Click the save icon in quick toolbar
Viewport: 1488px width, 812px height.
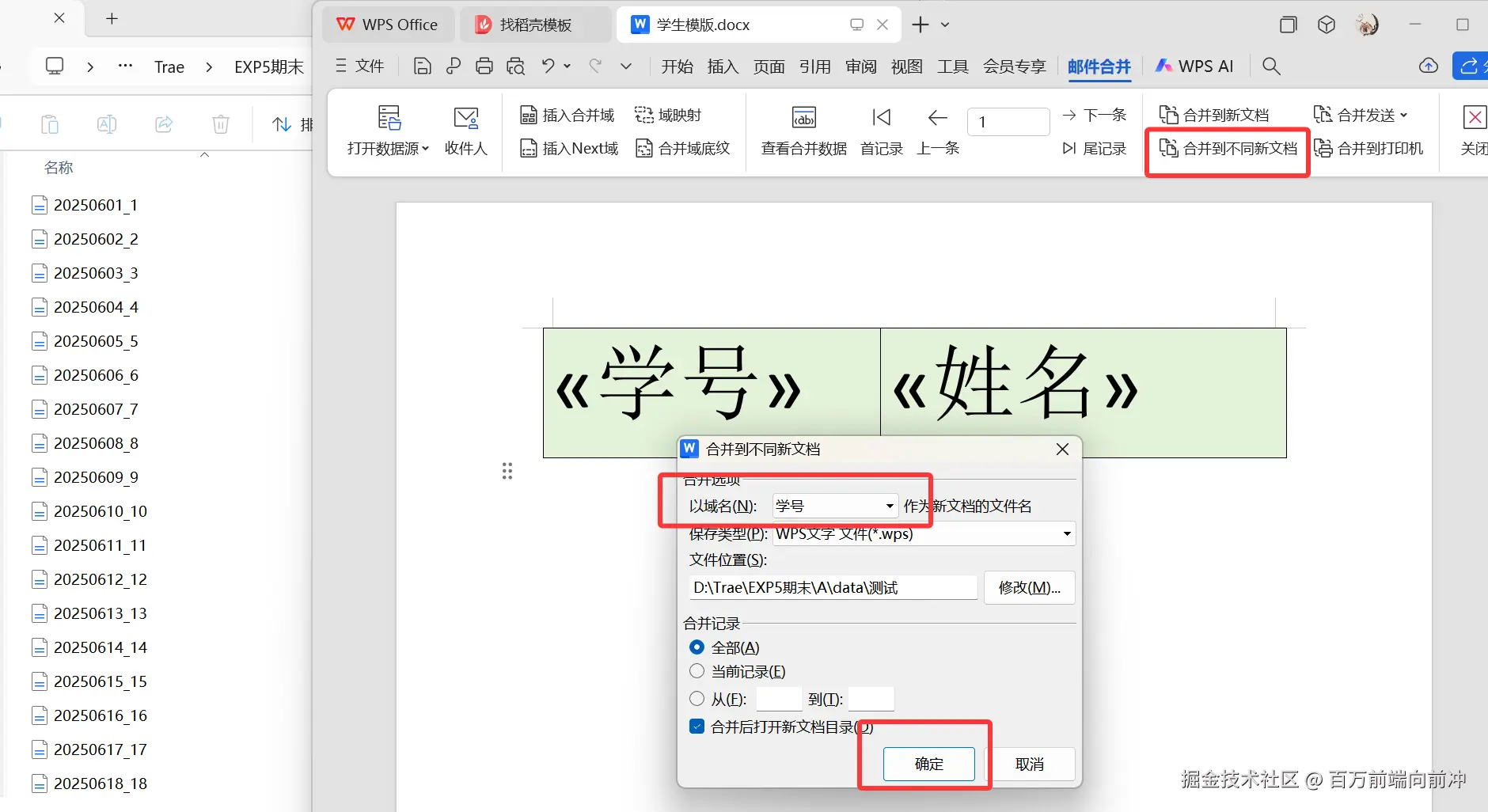pyautogui.click(x=423, y=66)
